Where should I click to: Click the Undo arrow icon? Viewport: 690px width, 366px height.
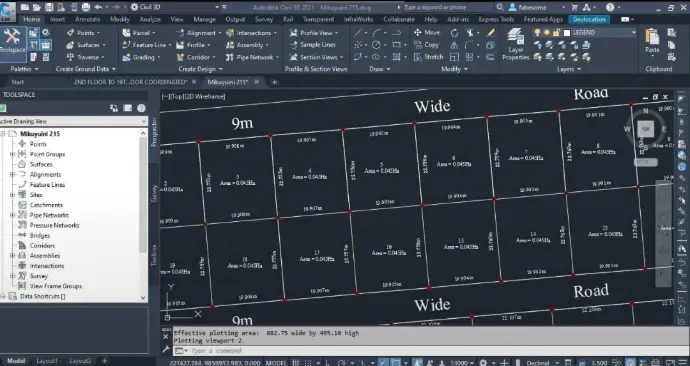point(98,7)
